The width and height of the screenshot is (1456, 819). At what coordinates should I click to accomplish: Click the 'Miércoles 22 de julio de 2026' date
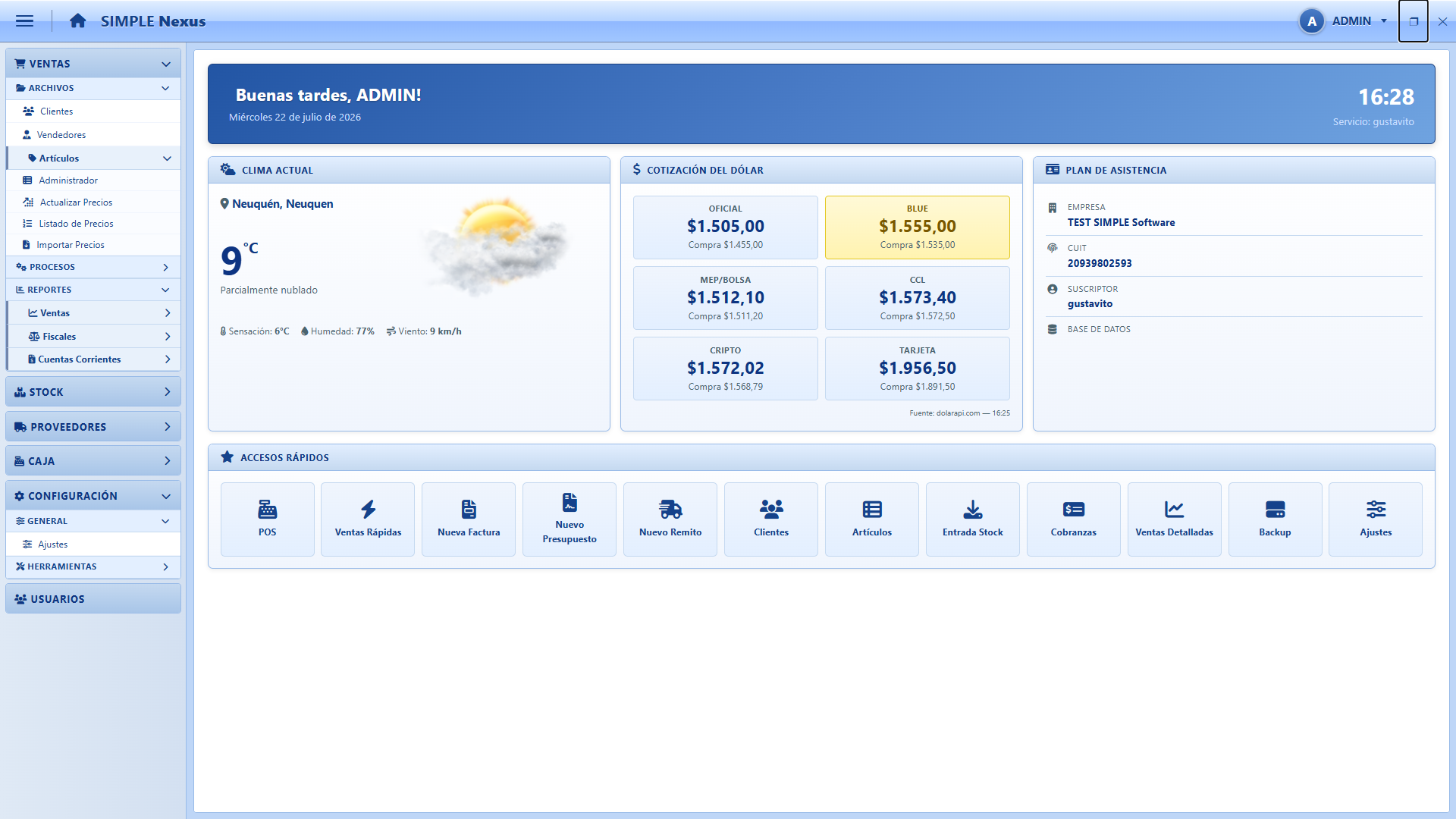click(x=295, y=118)
